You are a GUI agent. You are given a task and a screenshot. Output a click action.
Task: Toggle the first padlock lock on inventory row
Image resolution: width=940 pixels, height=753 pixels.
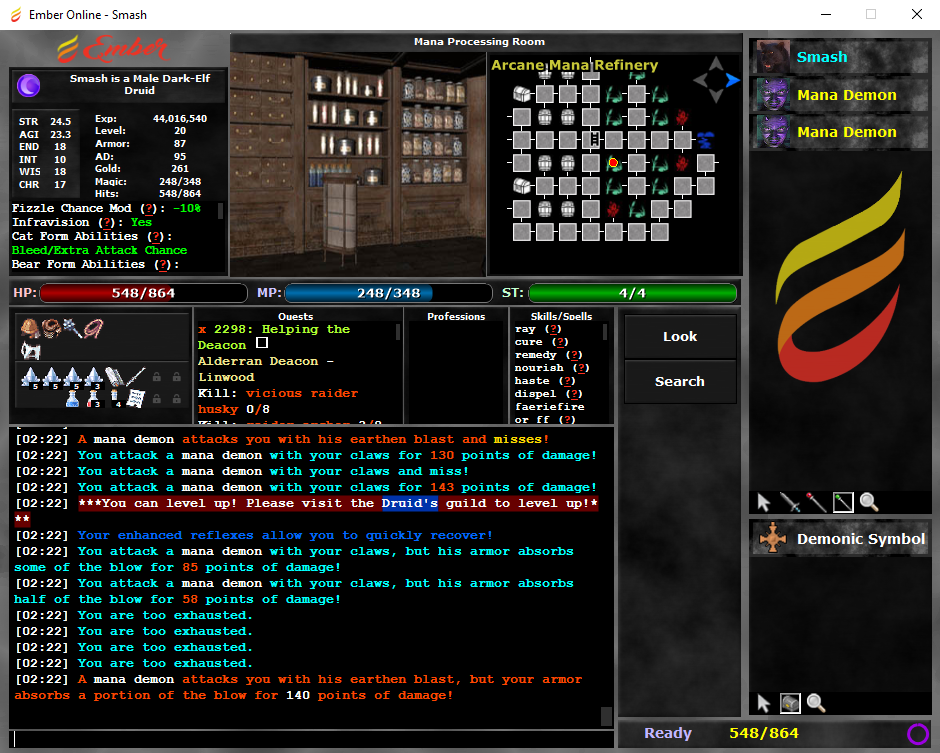point(157,377)
